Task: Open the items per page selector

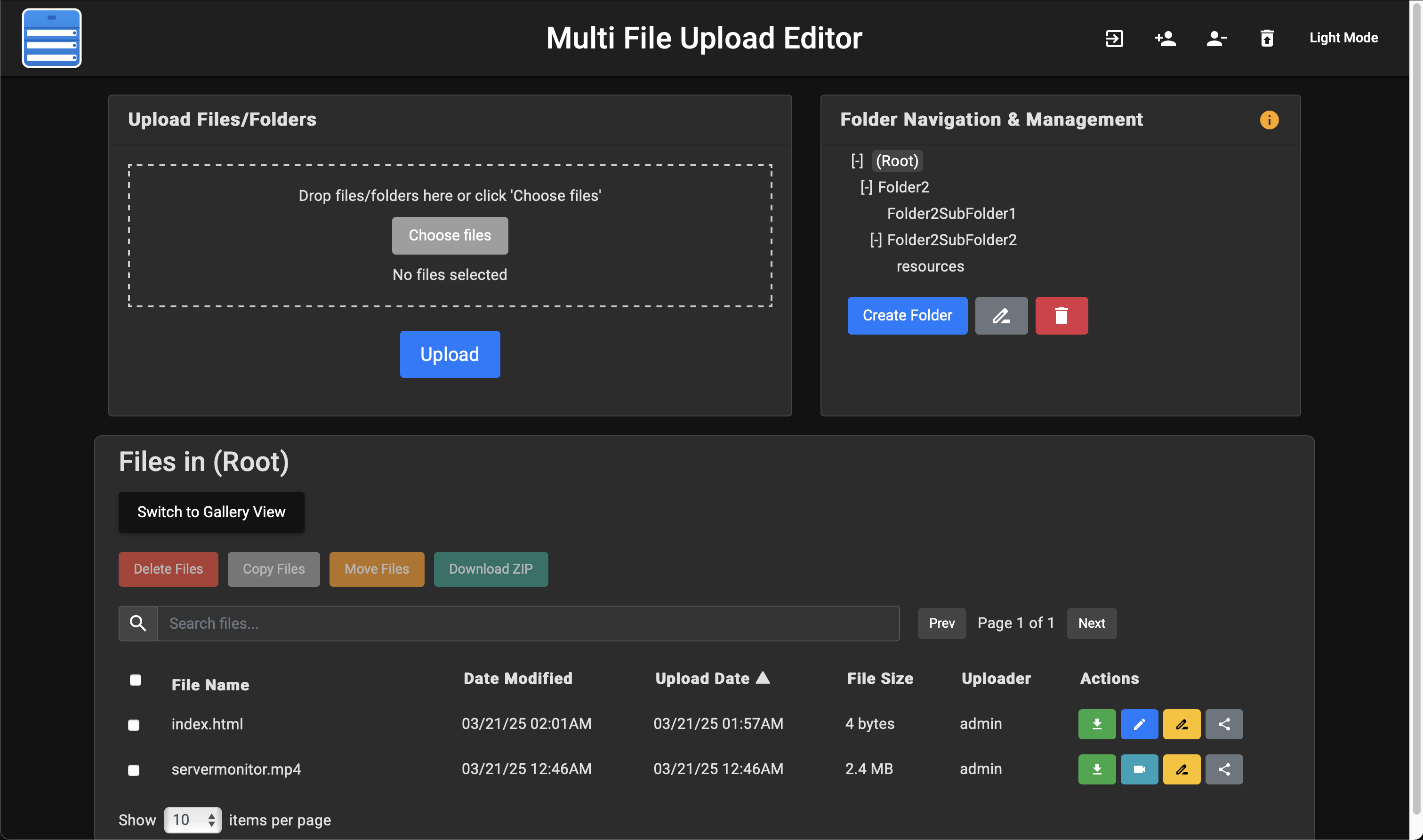Action: coord(193,820)
